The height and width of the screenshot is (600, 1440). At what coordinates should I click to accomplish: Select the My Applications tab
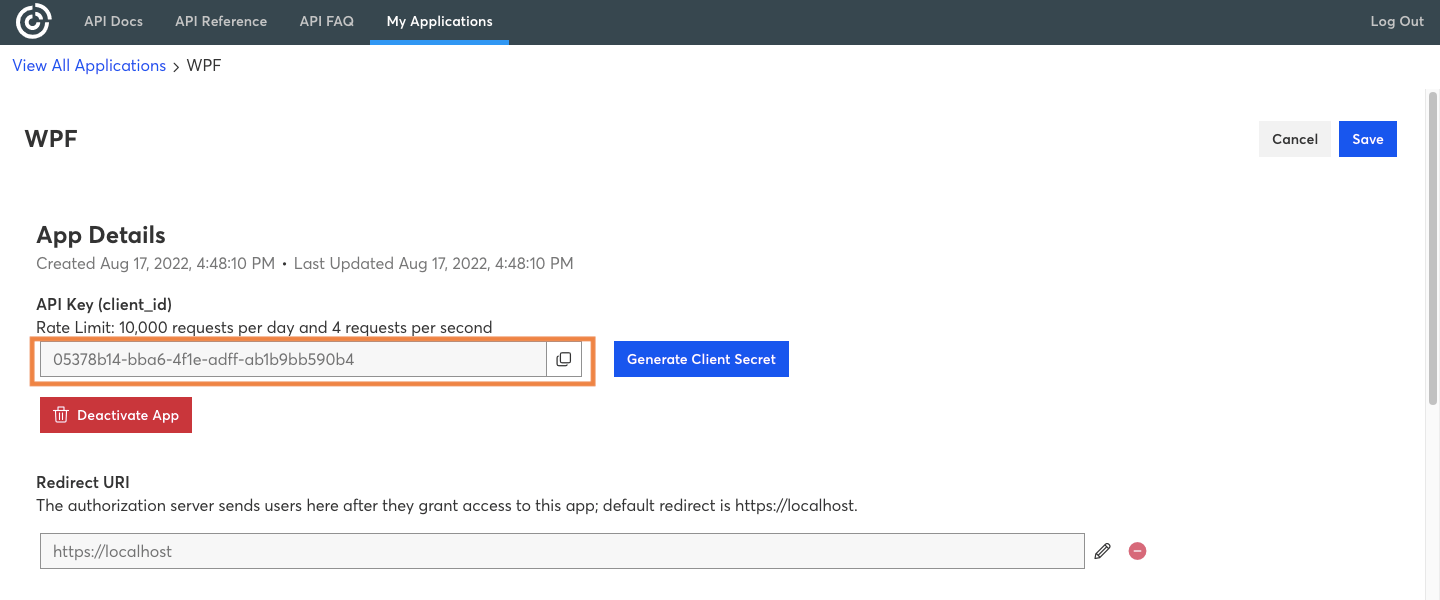click(x=440, y=21)
